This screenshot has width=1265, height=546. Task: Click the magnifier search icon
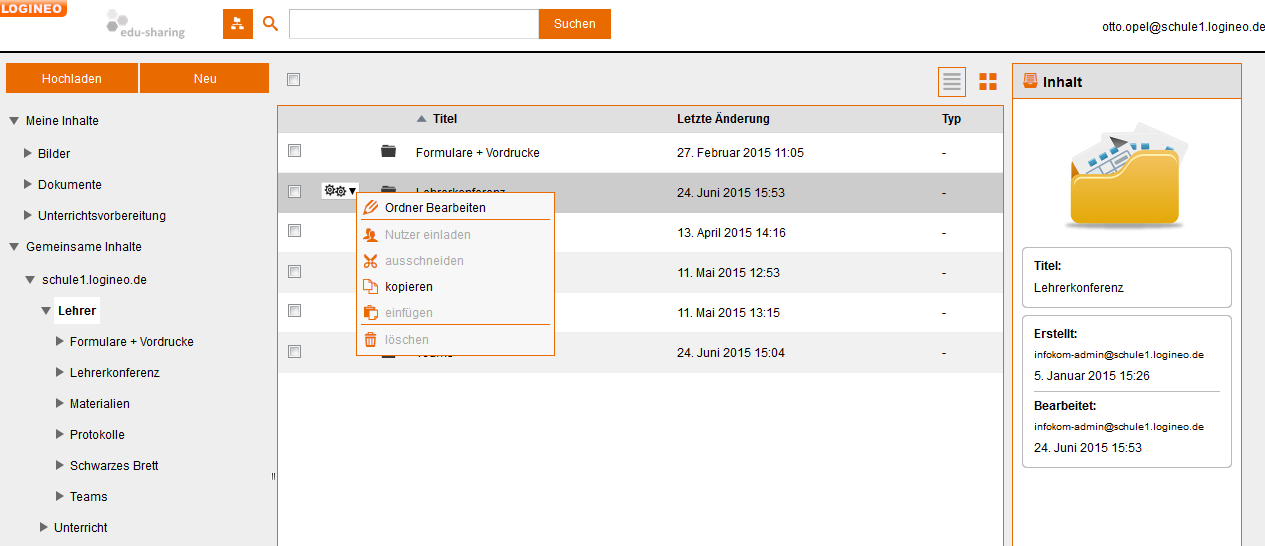[x=270, y=24]
